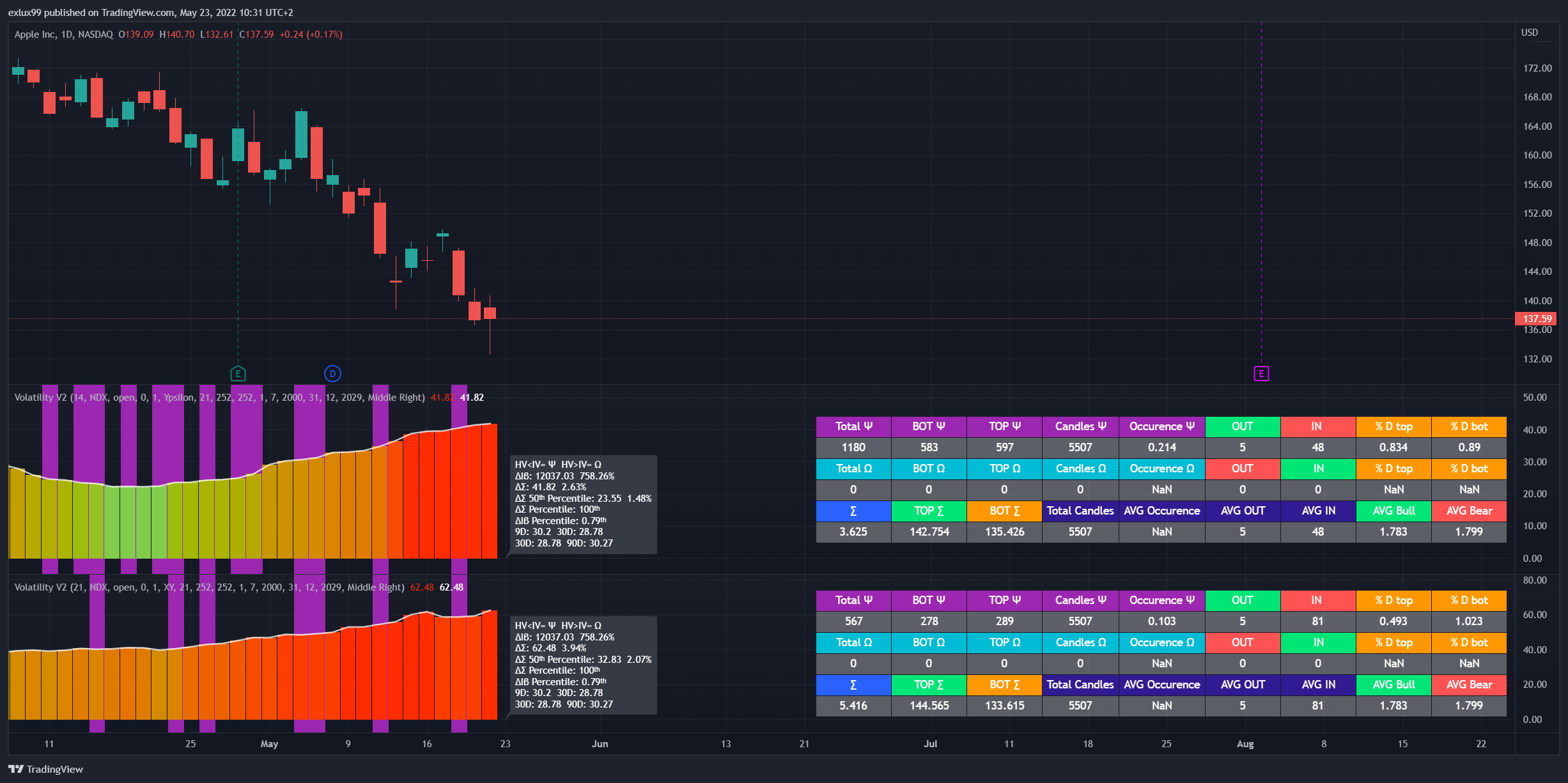Screen dimensions: 1568x783
Task: Click the ΔΣ 50th Percentile: 32.83 2.07% line
Action: (583, 660)
